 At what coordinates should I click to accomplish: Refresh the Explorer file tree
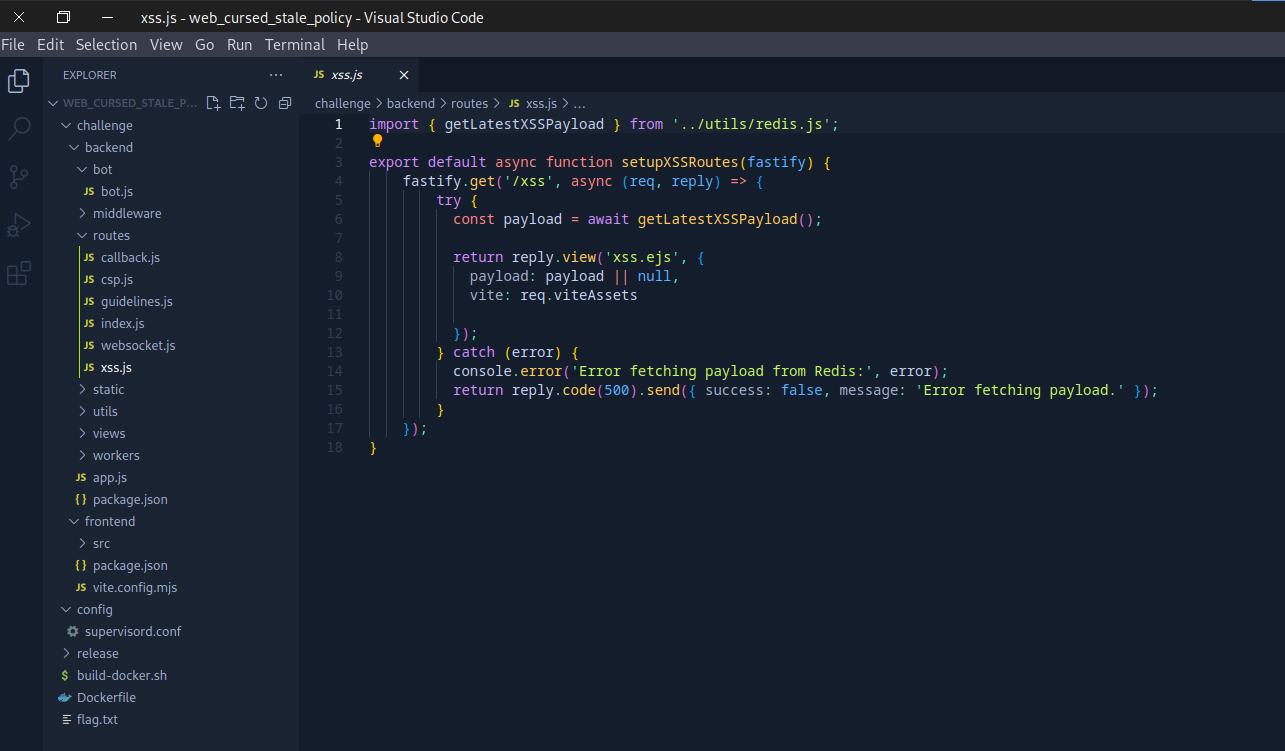[261, 103]
